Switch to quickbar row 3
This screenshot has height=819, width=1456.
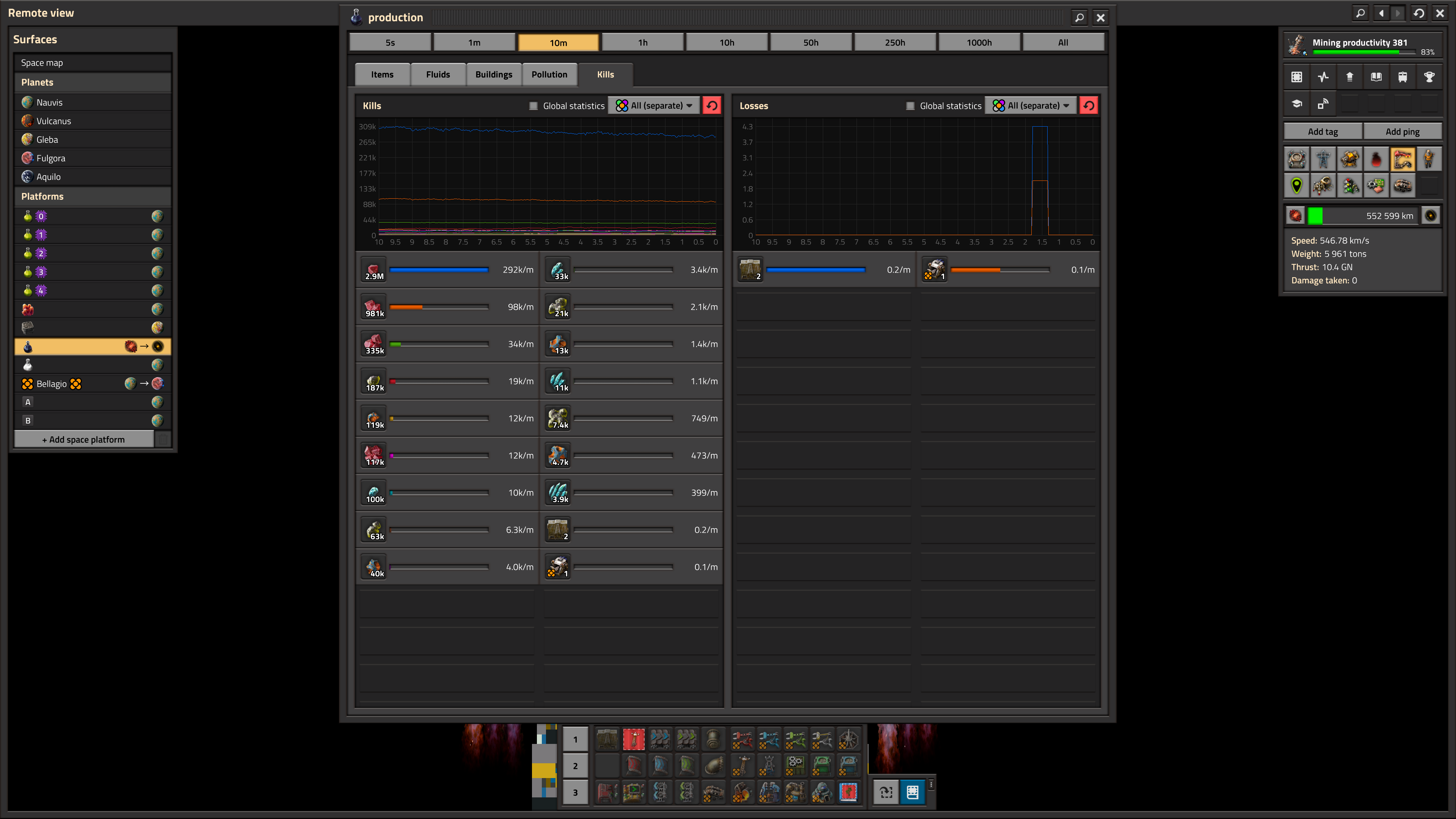click(x=576, y=792)
